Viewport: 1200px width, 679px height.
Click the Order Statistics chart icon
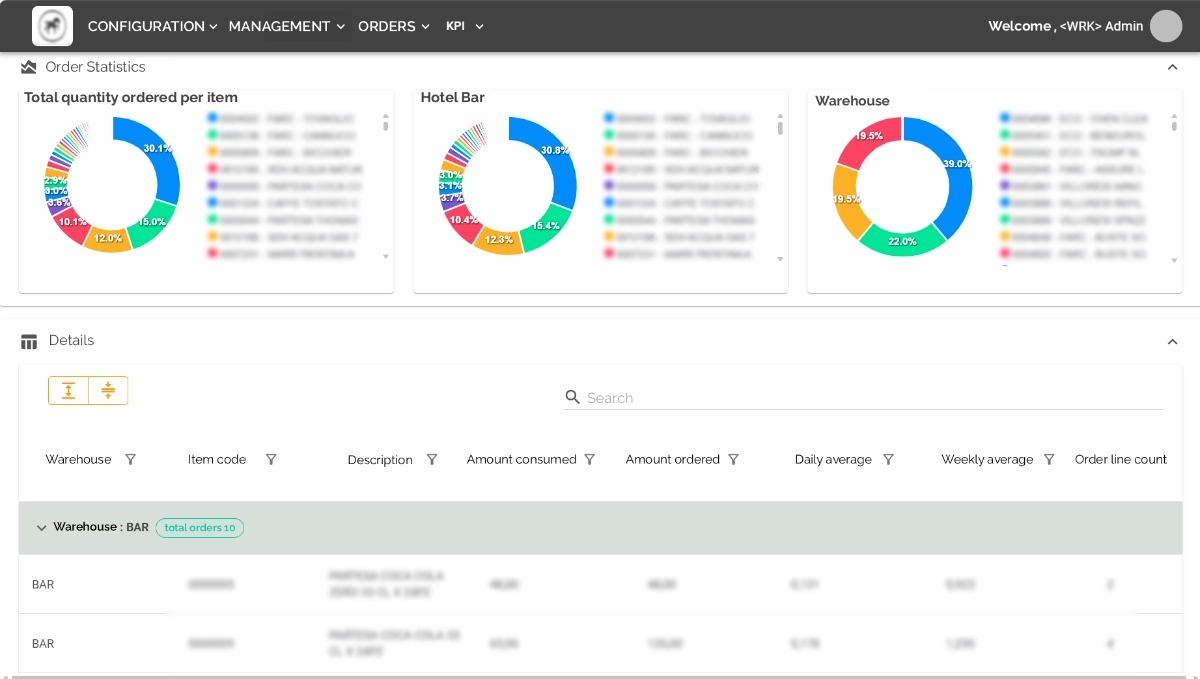[x=29, y=66]
